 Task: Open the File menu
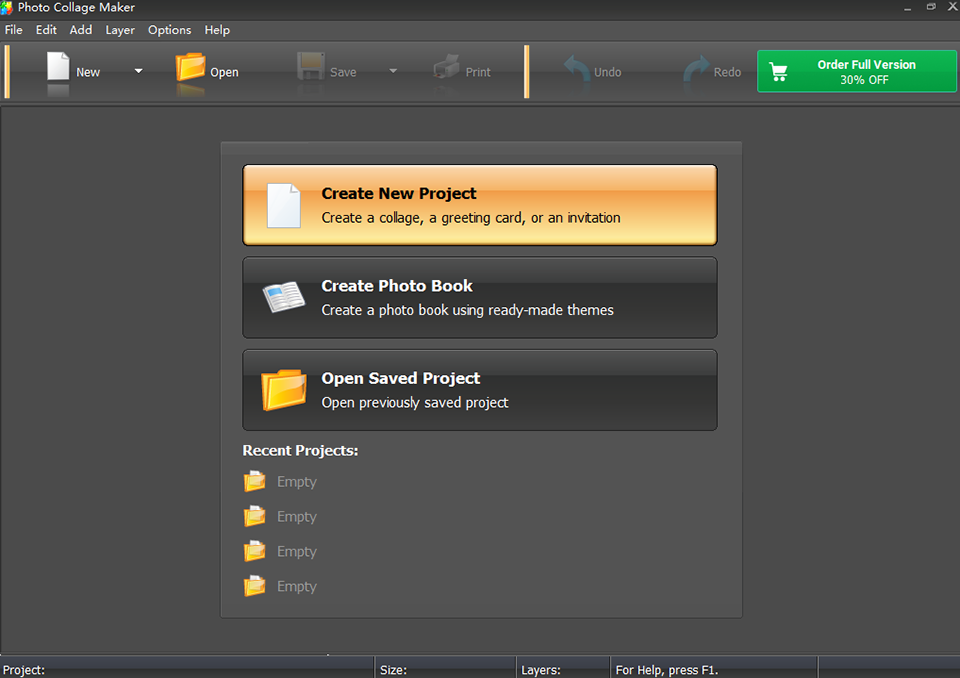[13, 30]
